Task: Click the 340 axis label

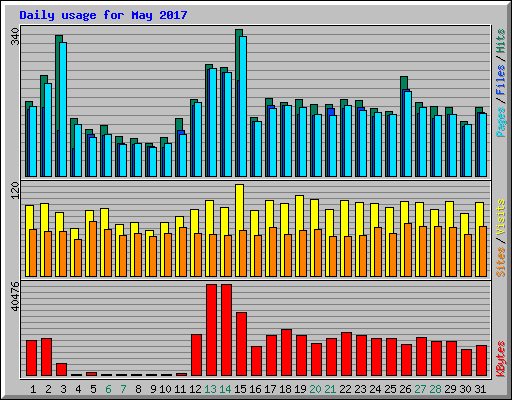Action: pos(15,37)
